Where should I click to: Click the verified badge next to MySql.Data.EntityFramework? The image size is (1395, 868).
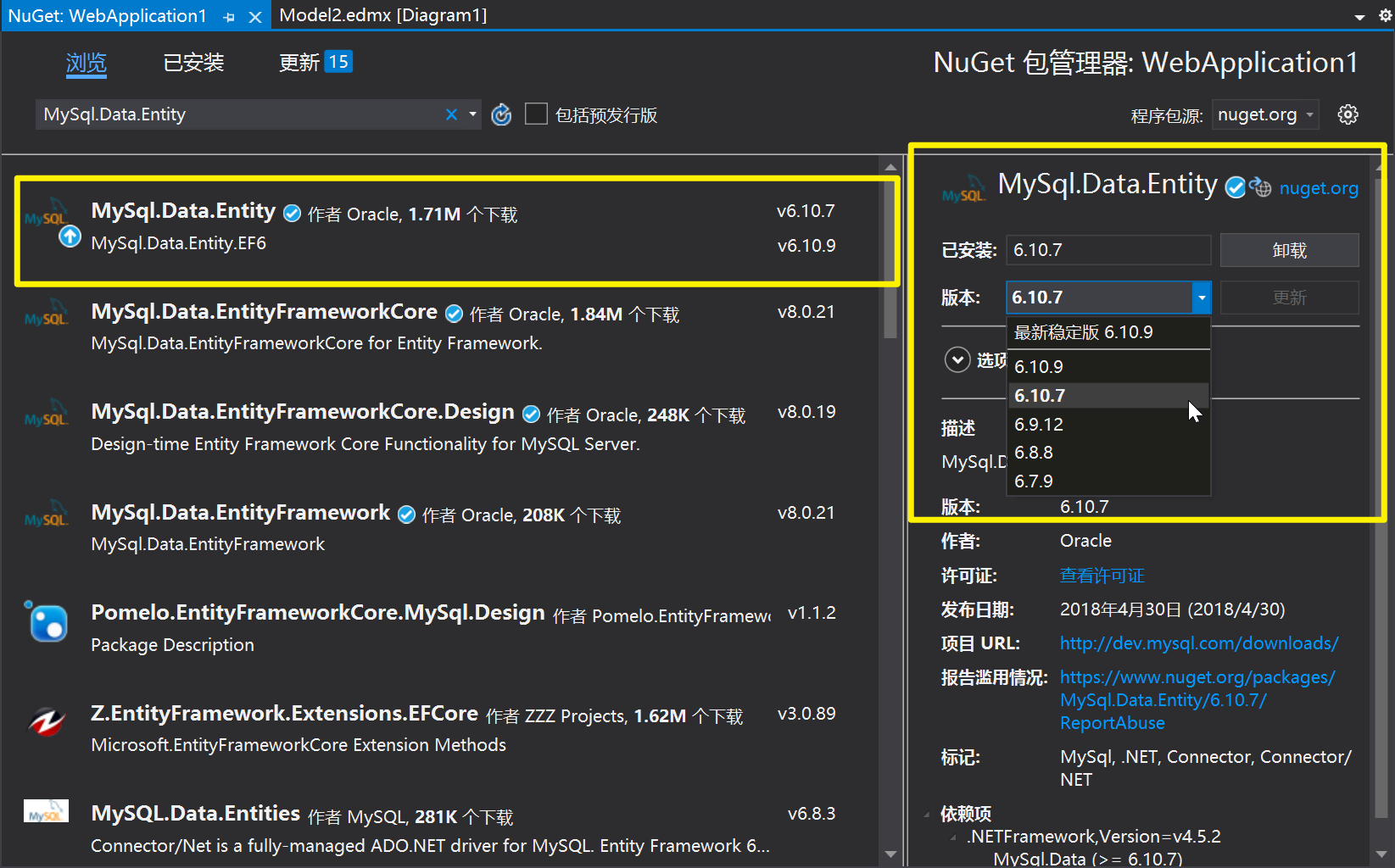click(x=406, y=515)
